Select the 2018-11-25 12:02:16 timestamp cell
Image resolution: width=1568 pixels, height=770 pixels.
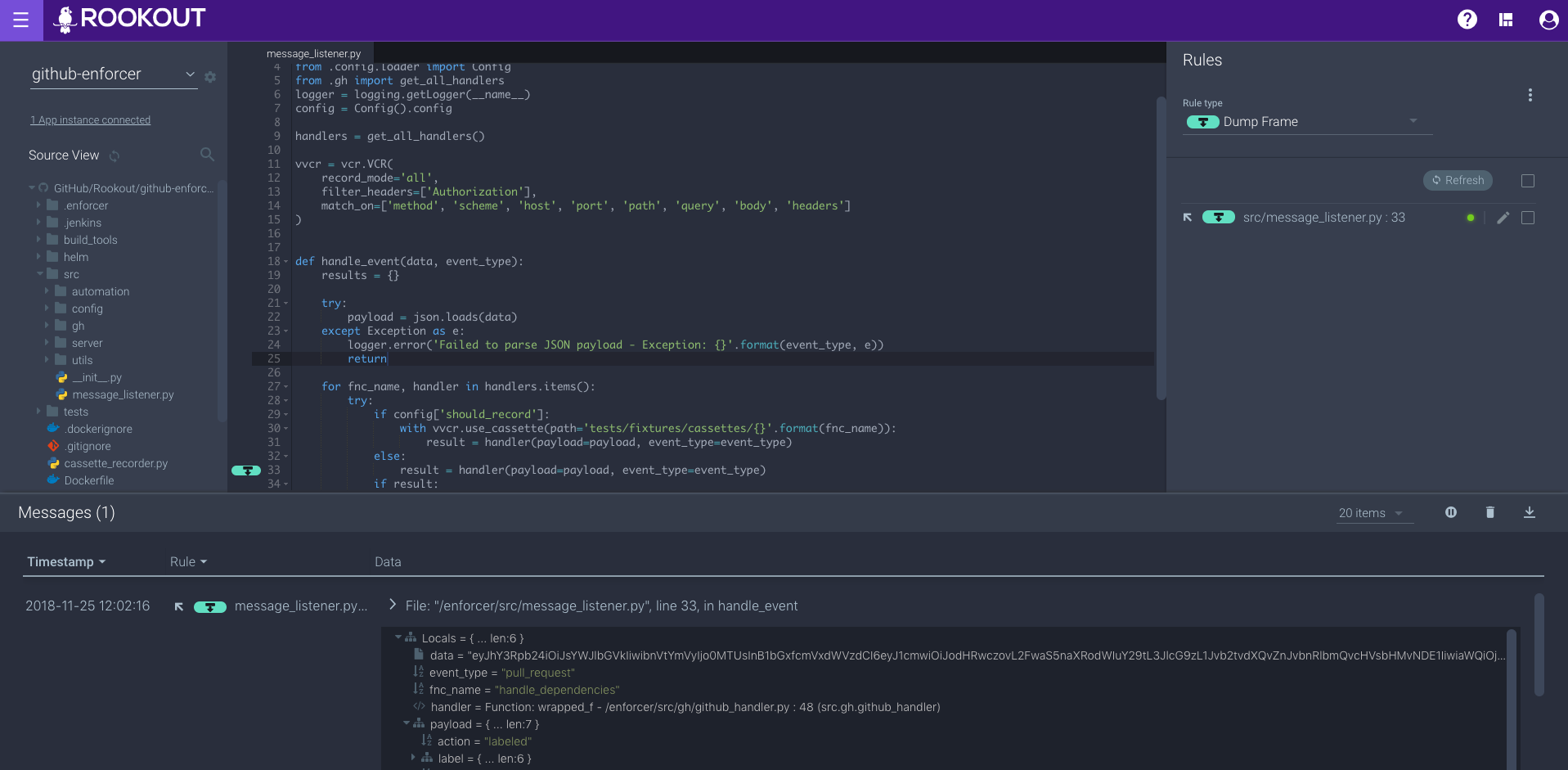pos(88,606)
